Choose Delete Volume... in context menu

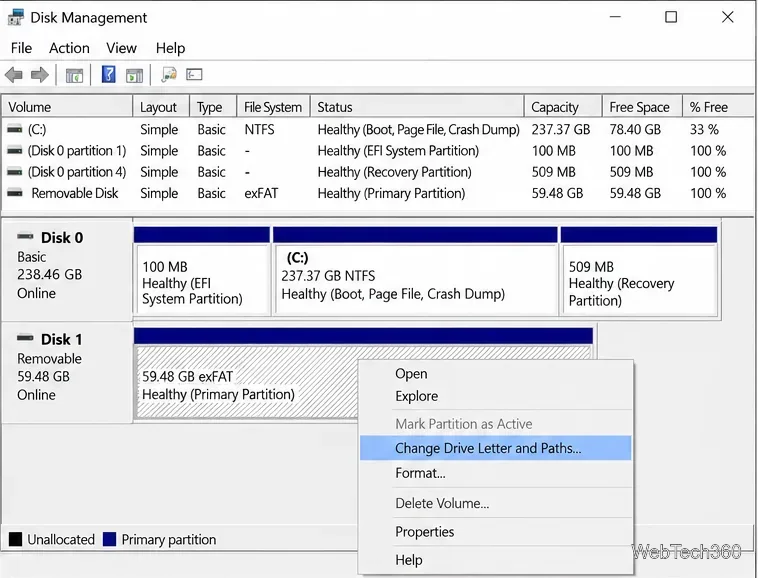coord(496,503)
